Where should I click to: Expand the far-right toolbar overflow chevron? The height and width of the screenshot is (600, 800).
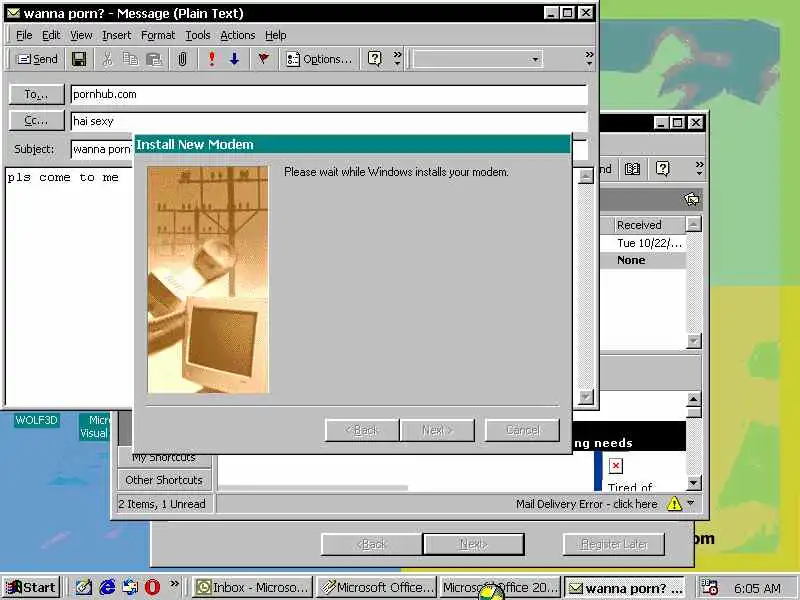[589, 58]
